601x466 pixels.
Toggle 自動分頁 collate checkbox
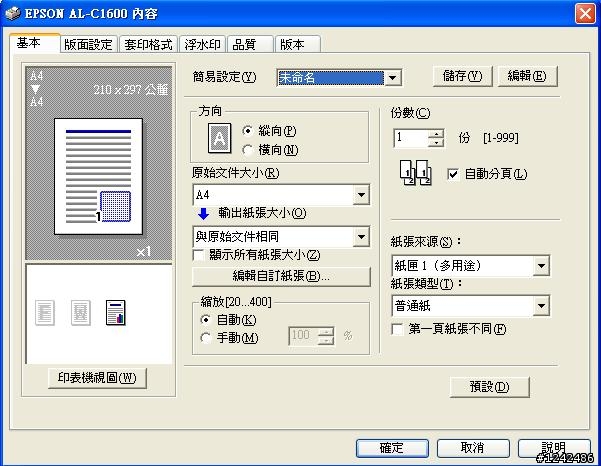[453, 174]
